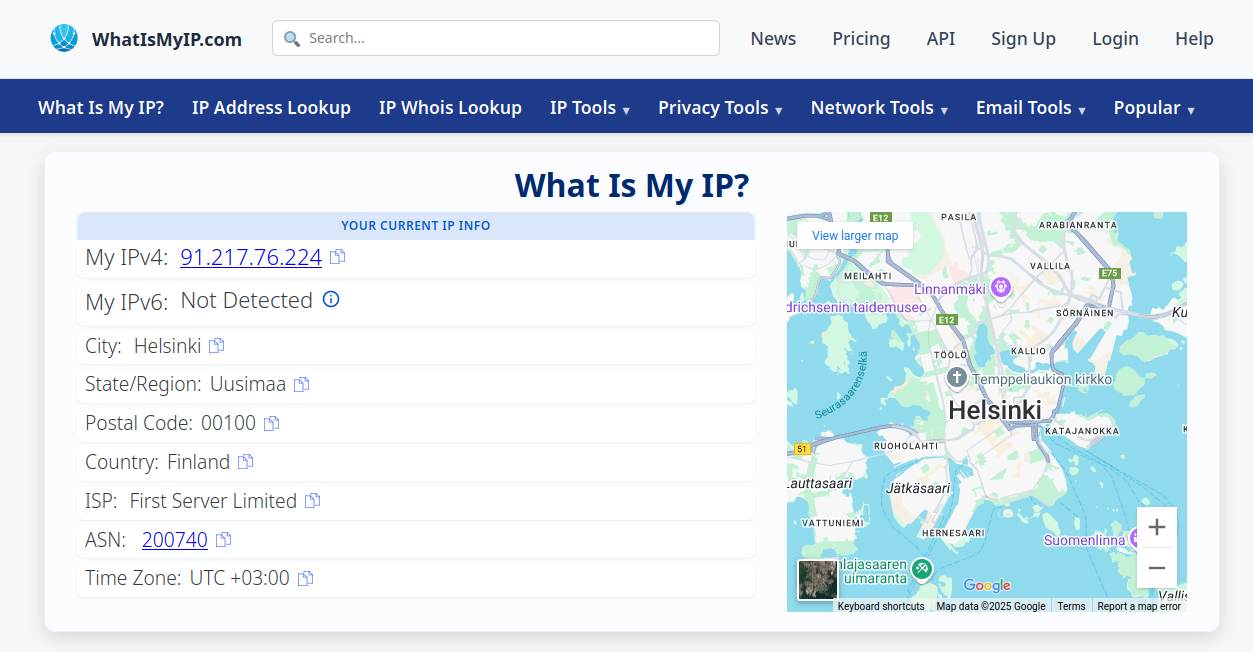Go to IP Whois Lookup page
The width and height of the screenshot is (1253, 652).
click(450, 108)
